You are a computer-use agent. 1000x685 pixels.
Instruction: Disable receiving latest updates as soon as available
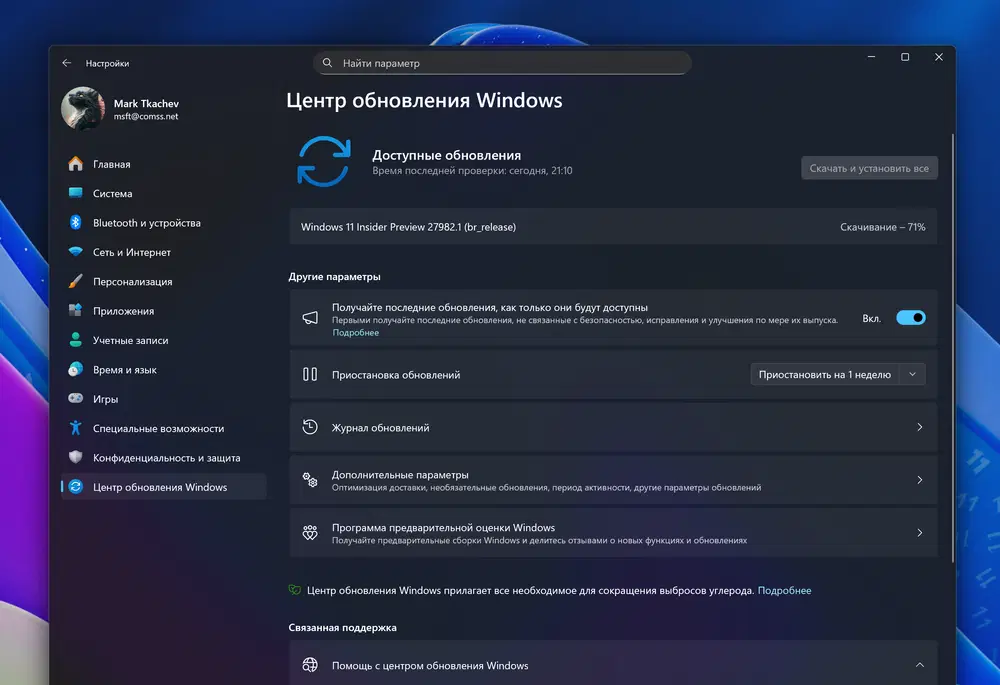[x=910, y=316]
